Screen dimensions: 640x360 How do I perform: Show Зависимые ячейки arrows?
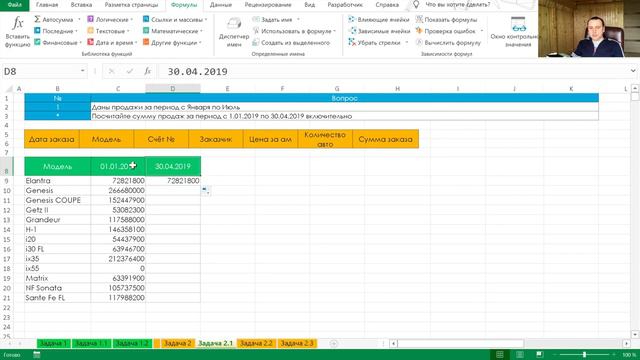pyautogui.click(x=379, y=31)
